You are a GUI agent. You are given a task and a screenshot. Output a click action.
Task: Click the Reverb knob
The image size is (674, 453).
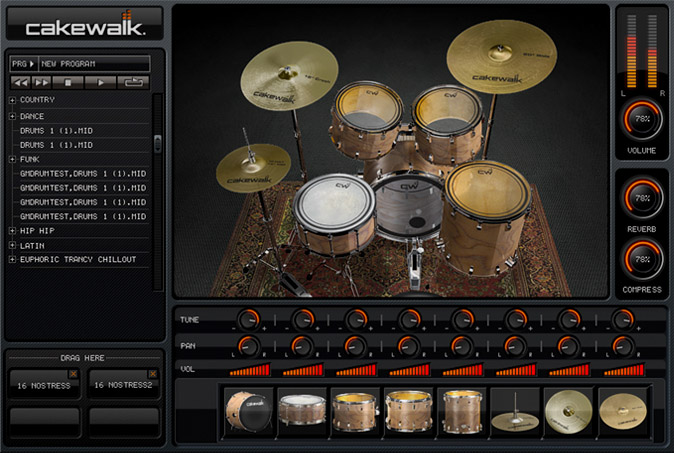[642, 198]
